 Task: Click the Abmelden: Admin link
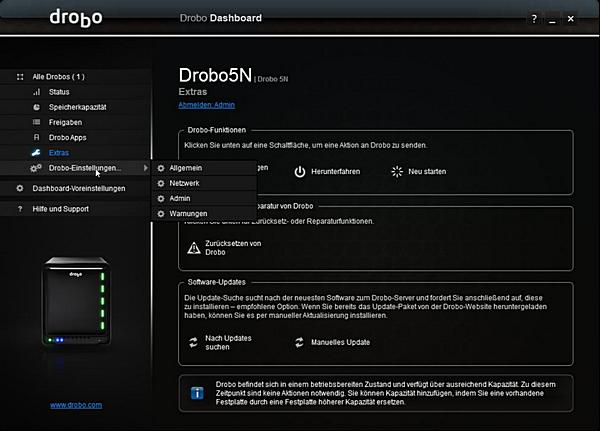click(x=207, y=105)
